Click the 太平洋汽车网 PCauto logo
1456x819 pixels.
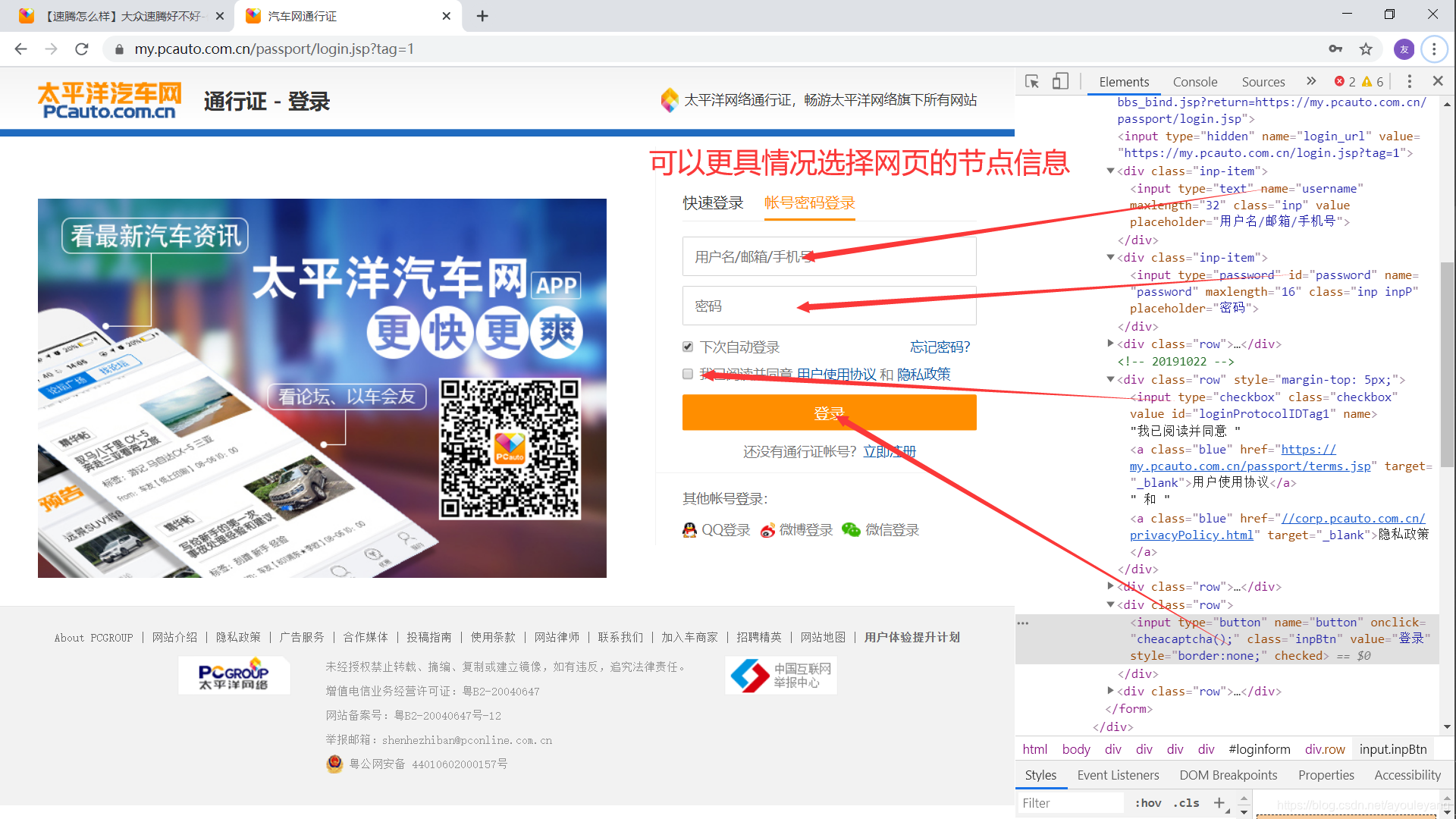click(110, 101)
